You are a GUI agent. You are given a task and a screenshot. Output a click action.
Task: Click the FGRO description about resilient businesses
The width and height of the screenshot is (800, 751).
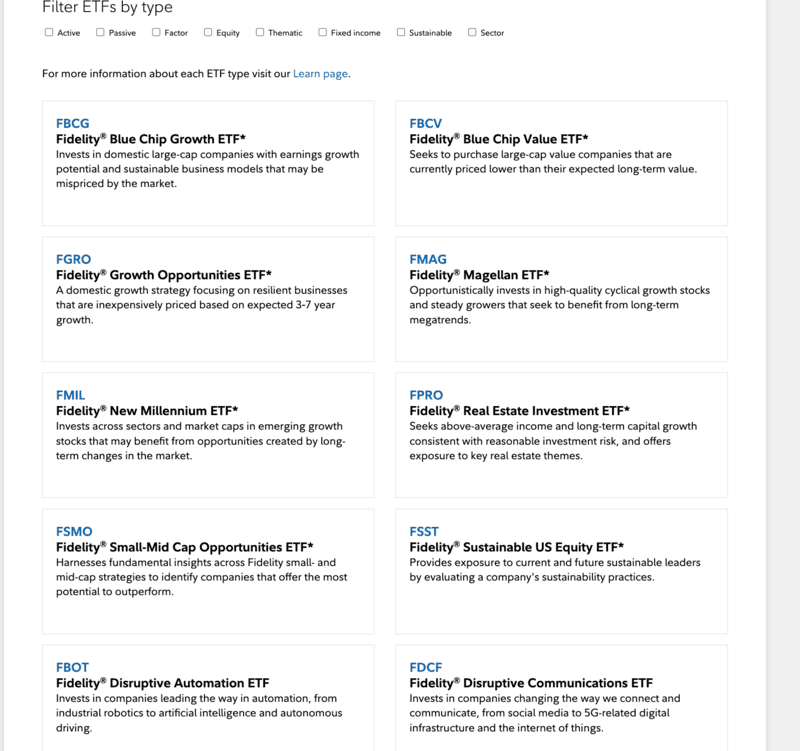(x=202, y=305)
